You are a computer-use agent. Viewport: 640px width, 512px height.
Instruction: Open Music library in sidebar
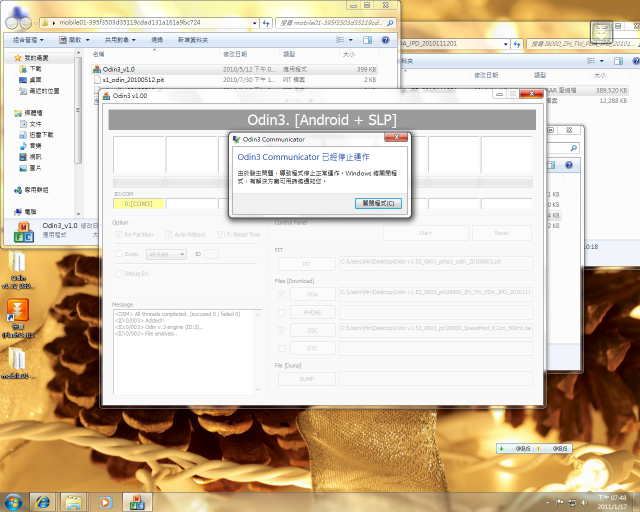coord(31,146)
